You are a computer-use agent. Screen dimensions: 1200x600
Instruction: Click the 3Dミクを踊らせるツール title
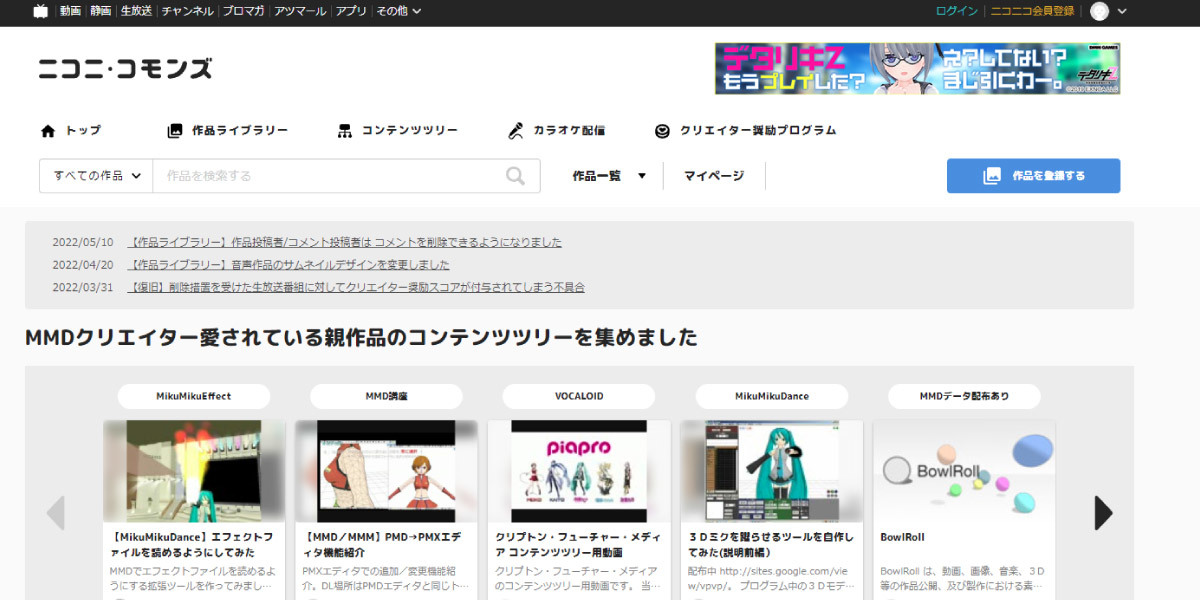pos(771,544)
